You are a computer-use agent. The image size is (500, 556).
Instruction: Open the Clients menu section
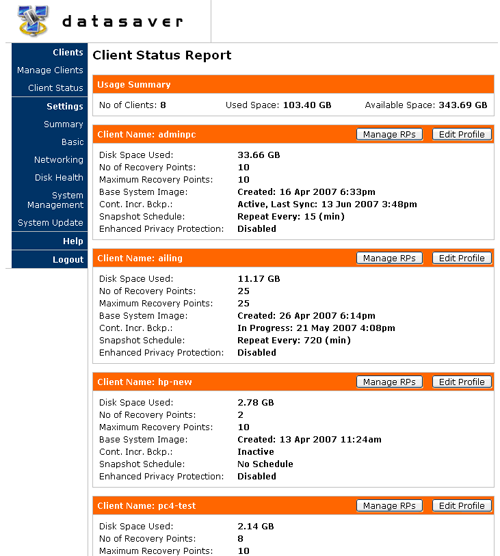(x=68, y=52)
